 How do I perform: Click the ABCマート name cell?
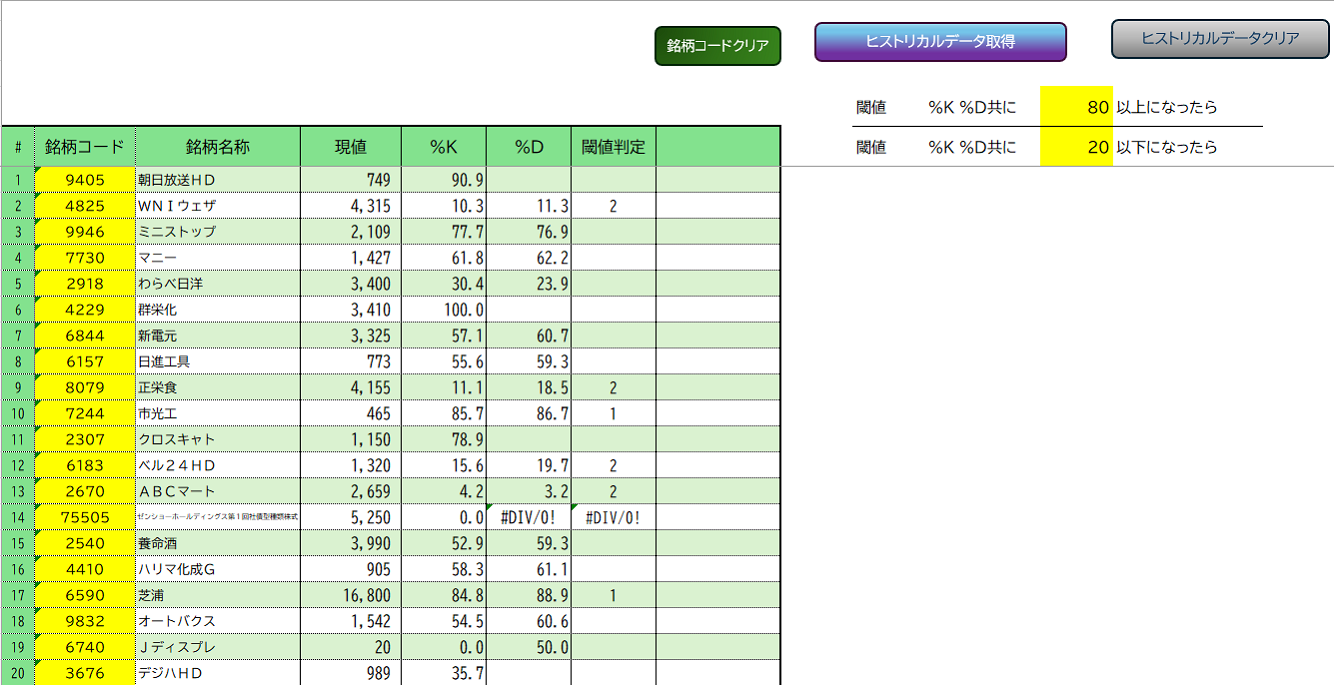[x=218, y=492]
